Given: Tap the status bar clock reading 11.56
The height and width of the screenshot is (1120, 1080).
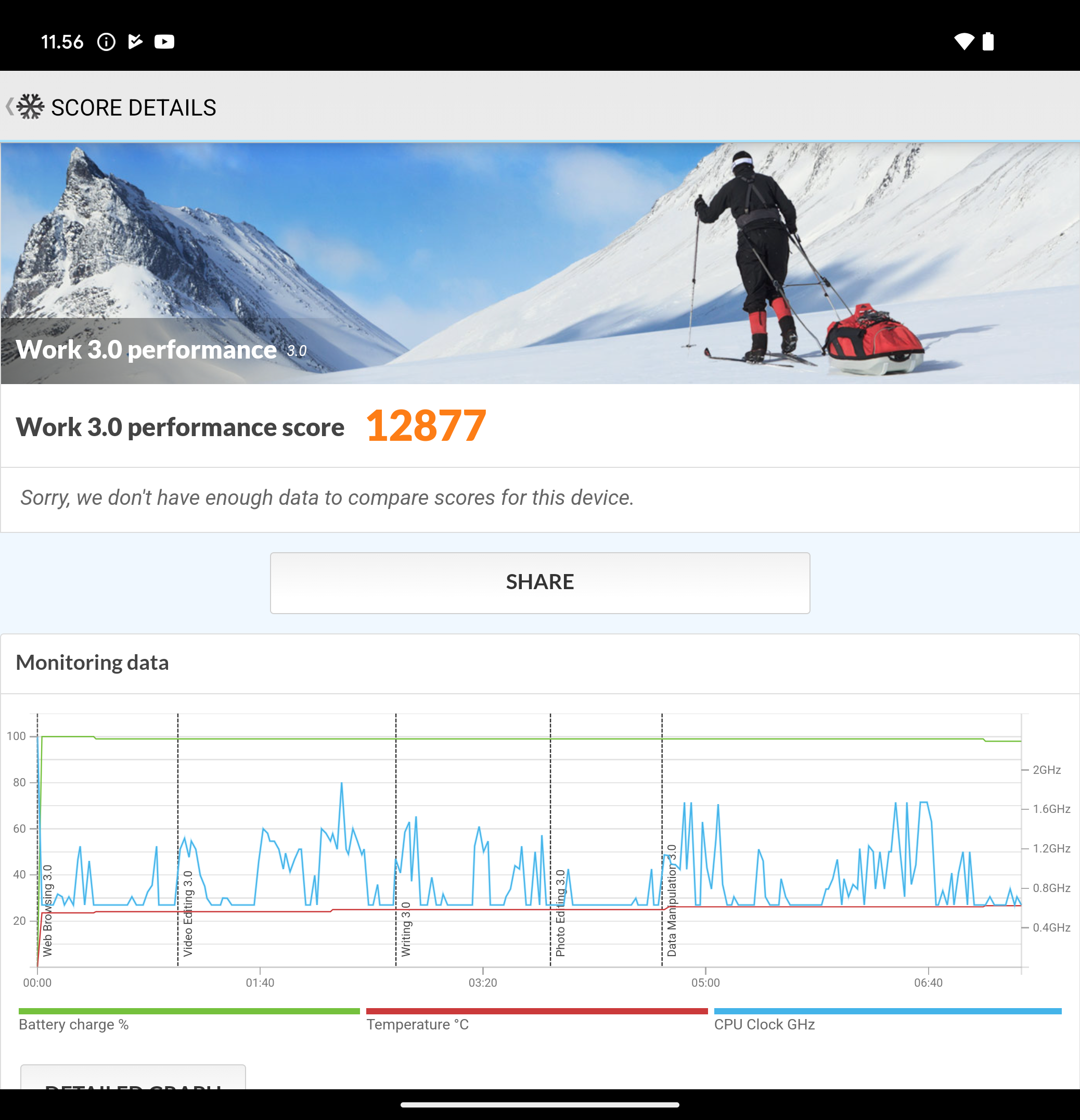Looking at the screenshot, I should [x=62, y=42].
